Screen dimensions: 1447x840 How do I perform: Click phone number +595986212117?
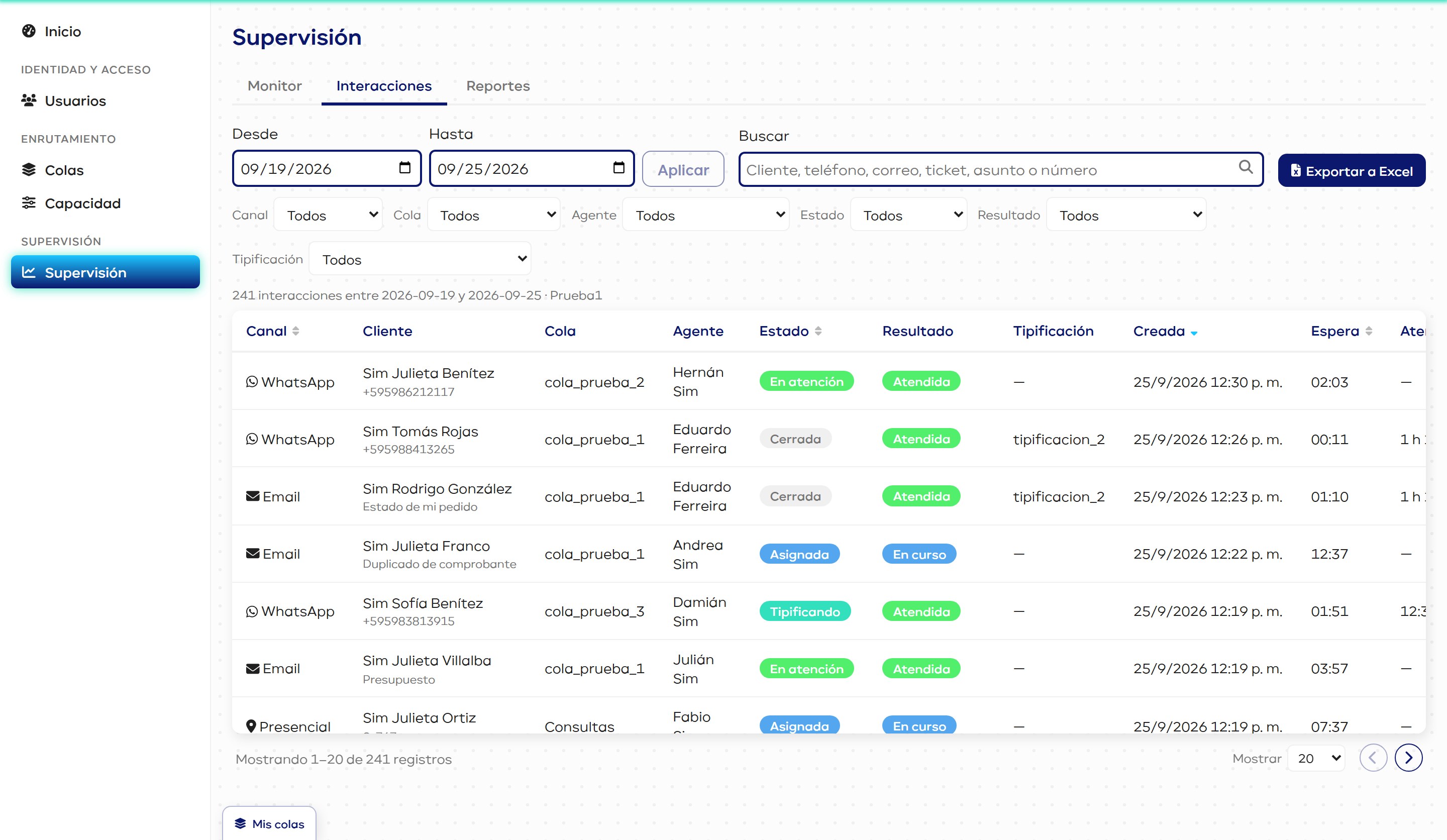click(408, 391)
